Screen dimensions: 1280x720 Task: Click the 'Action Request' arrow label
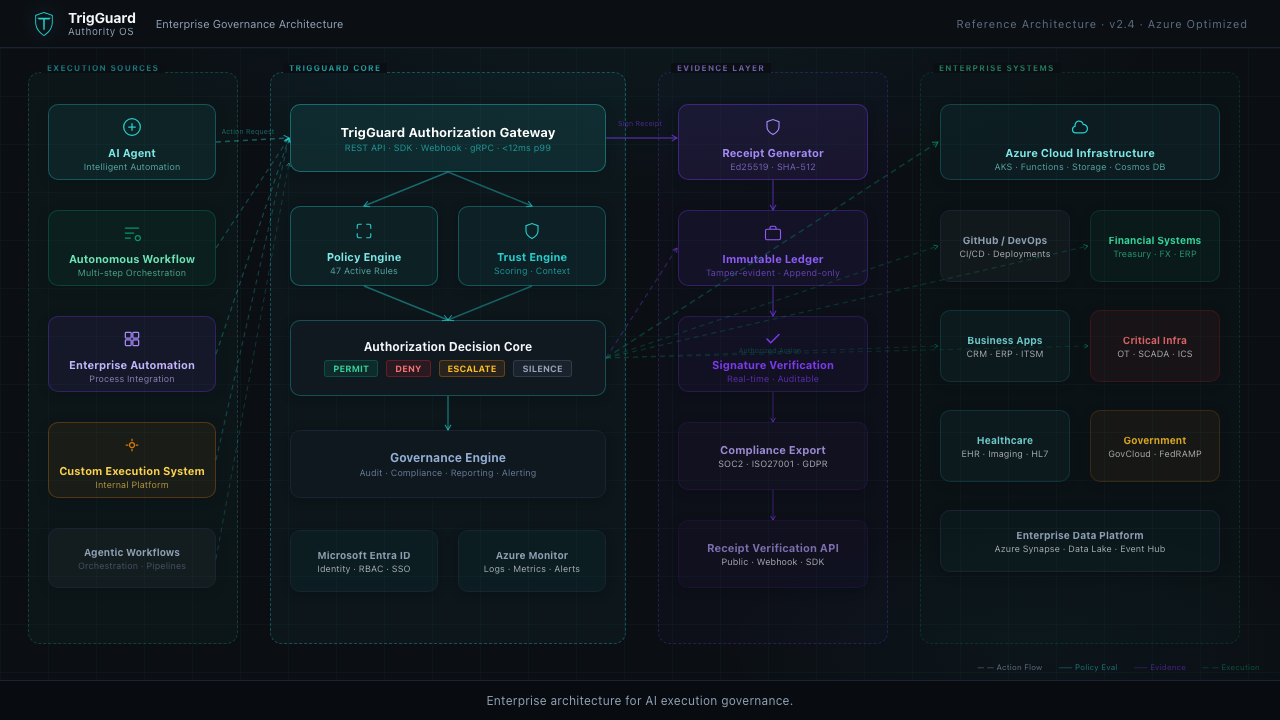click(x=247, y=131)
